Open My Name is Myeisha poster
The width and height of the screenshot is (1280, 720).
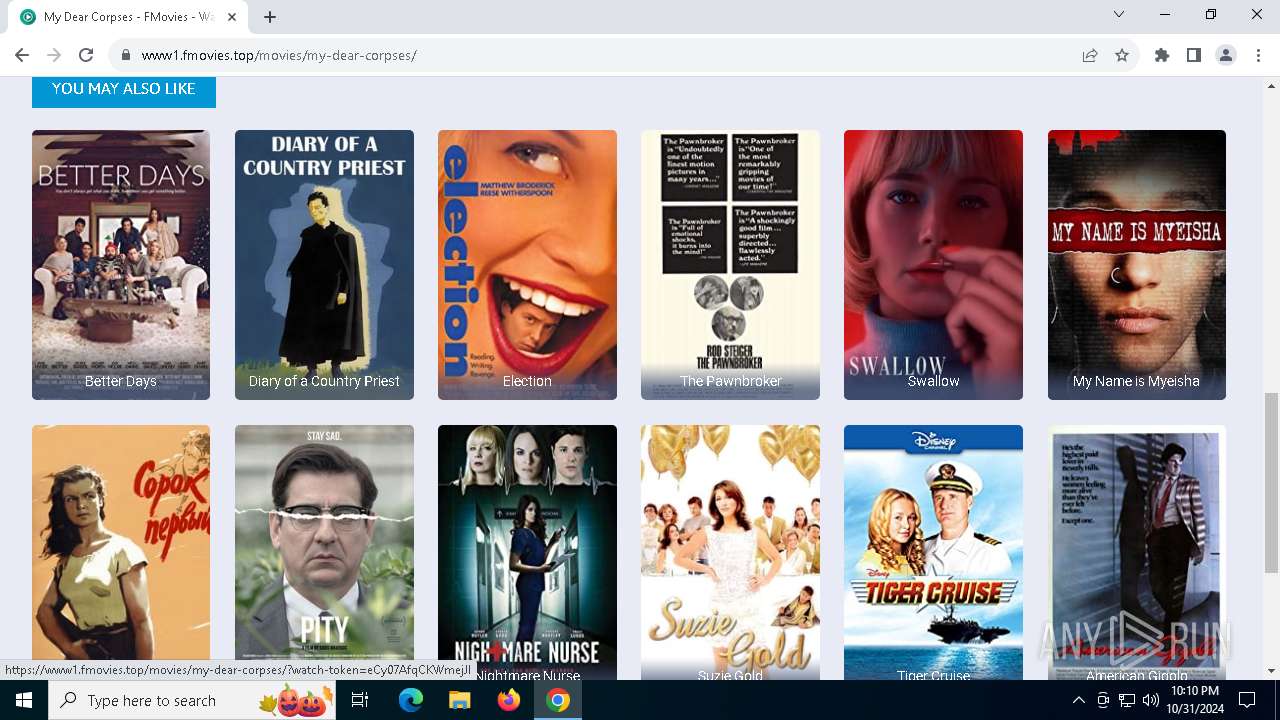pyautogui.click(x=1137, y=265)
